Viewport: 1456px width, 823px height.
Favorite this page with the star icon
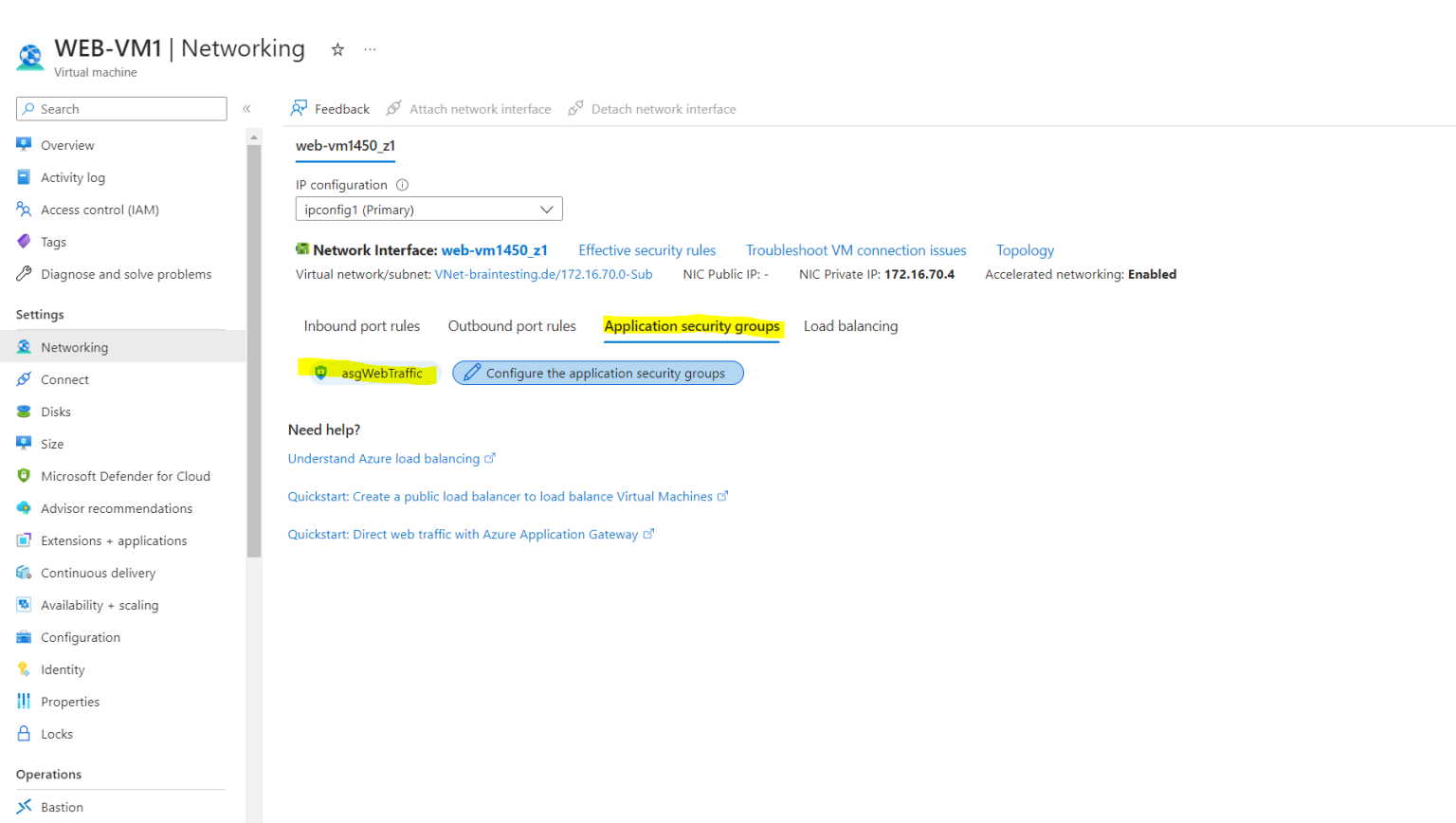tap(337, 49)
